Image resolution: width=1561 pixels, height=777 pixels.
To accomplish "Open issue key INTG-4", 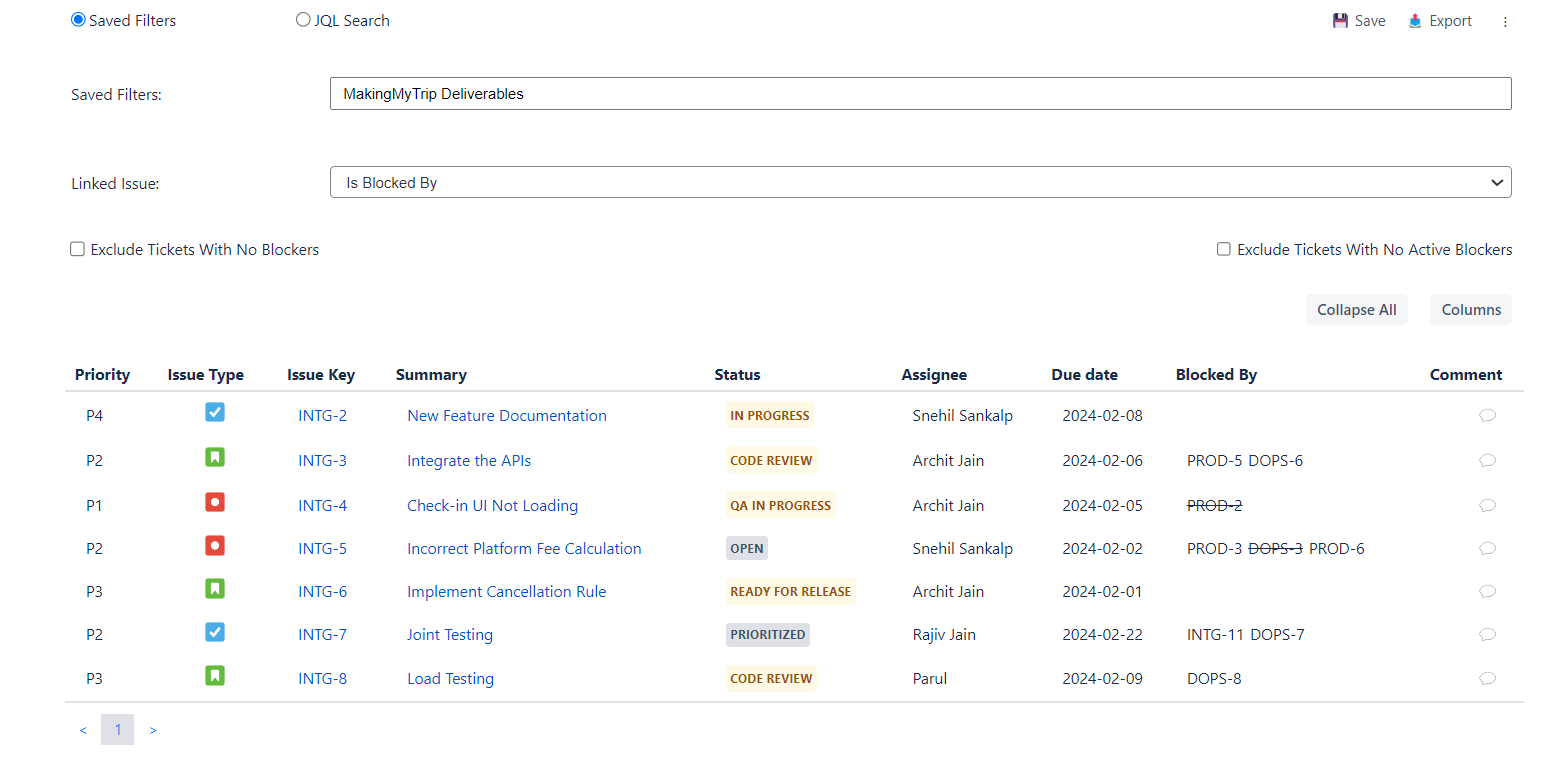I will (322, 506).
